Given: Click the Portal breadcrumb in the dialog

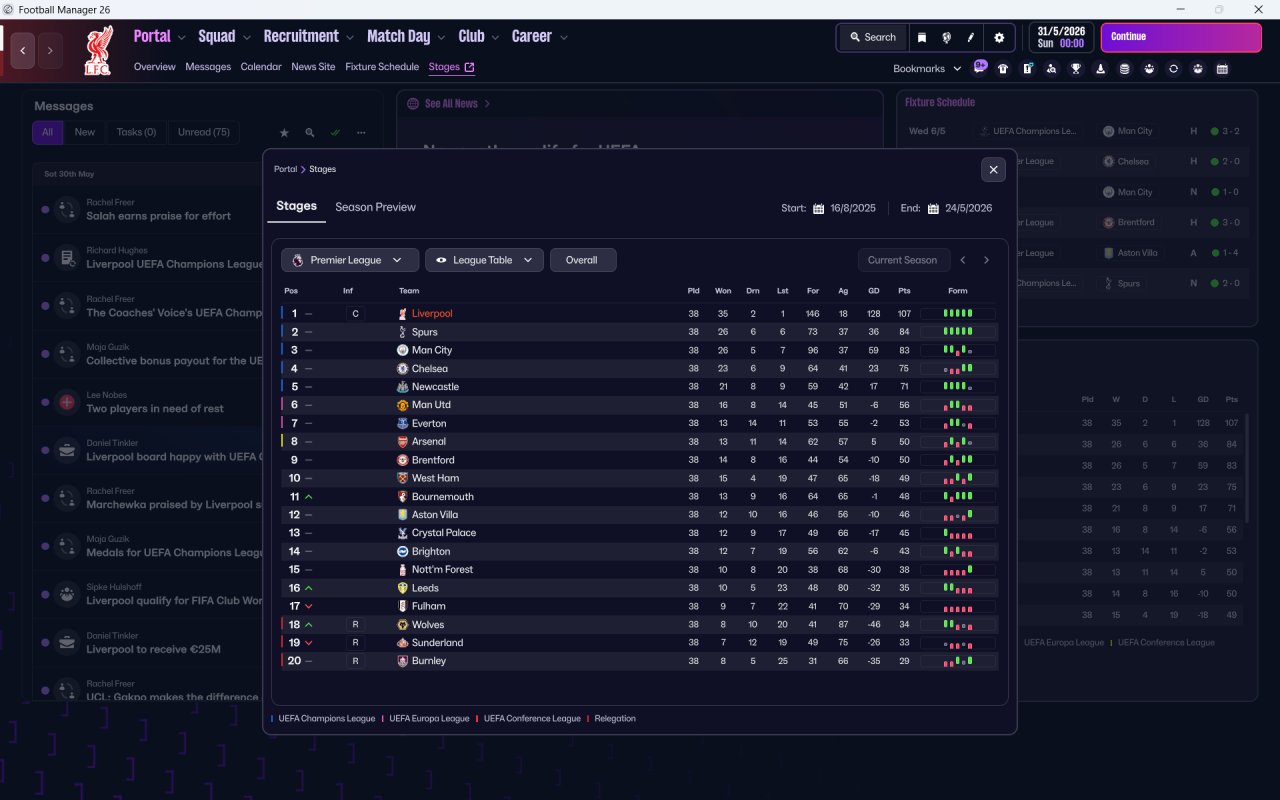Looking at the screenshot, I should point(285,169).
